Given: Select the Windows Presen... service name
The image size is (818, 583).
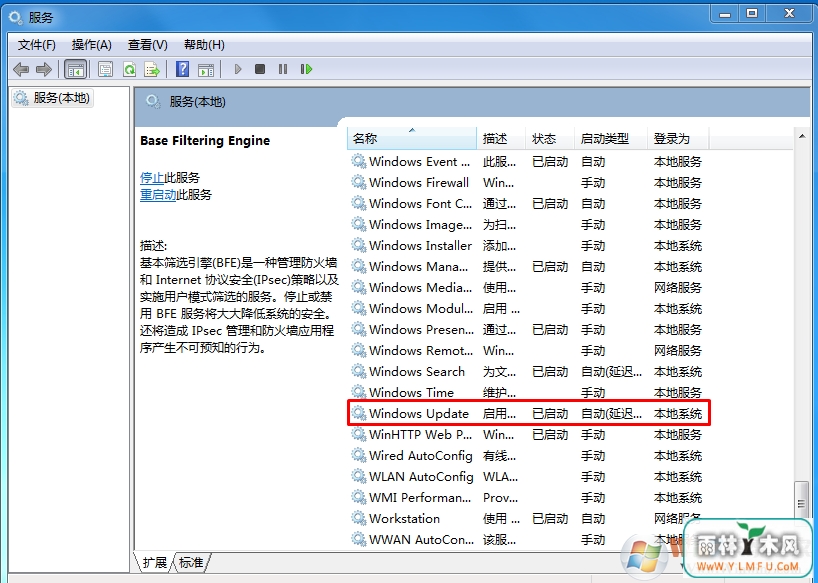Looking at the screenshot, I should click(422, 330).
